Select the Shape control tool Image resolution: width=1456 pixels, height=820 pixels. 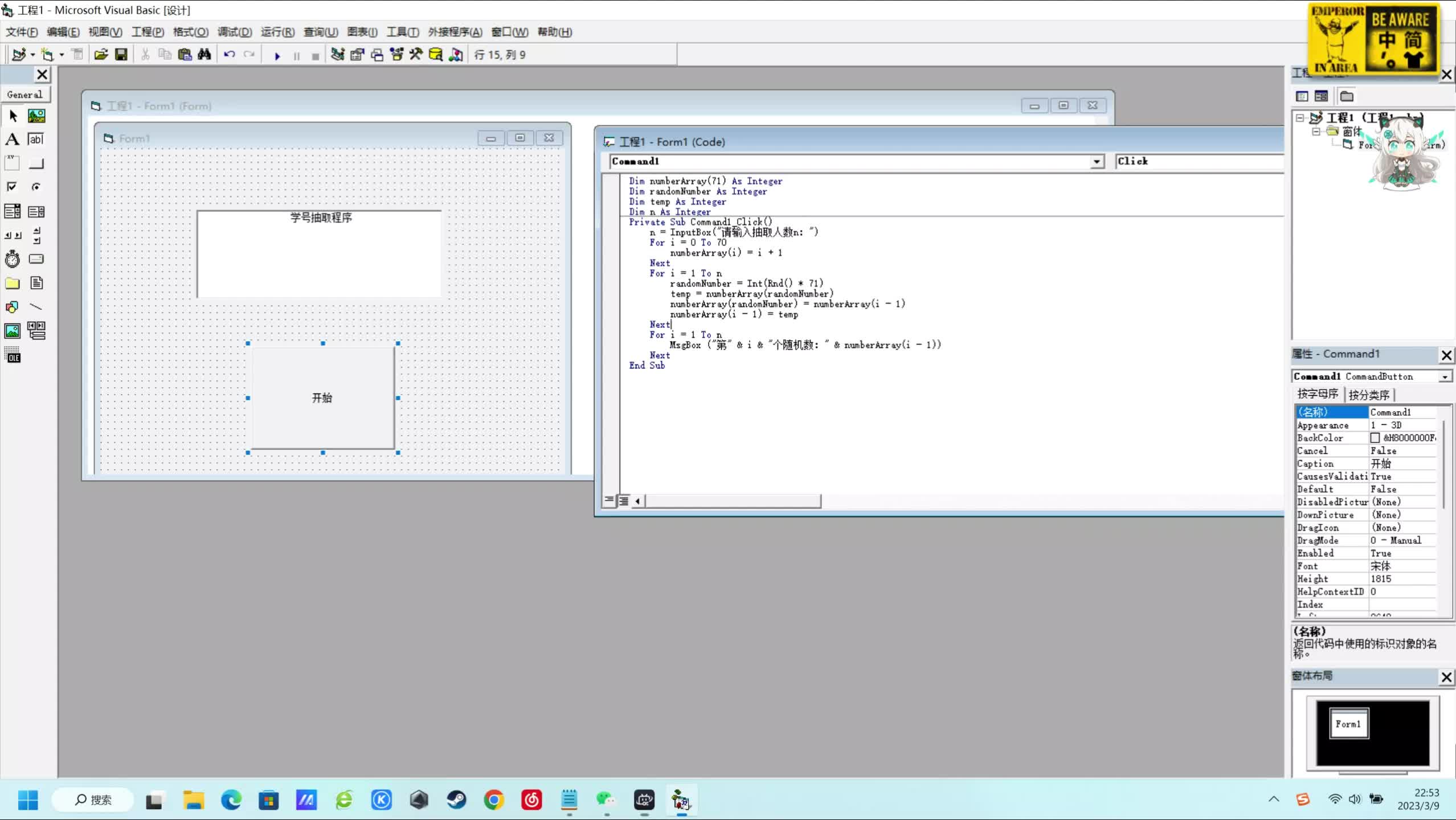click(12, 307)
